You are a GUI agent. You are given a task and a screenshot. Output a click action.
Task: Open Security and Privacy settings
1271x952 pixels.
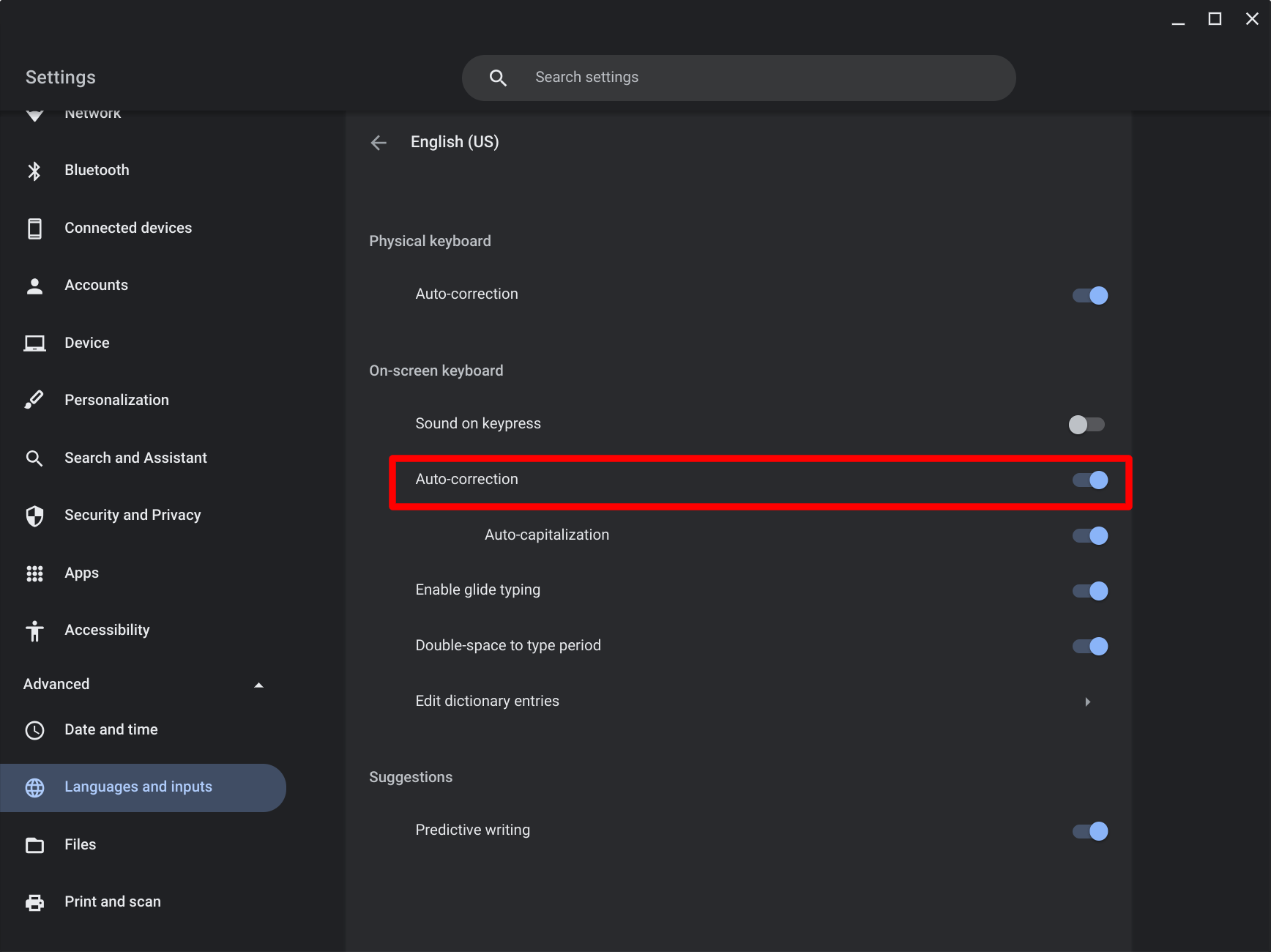[133, 515]
